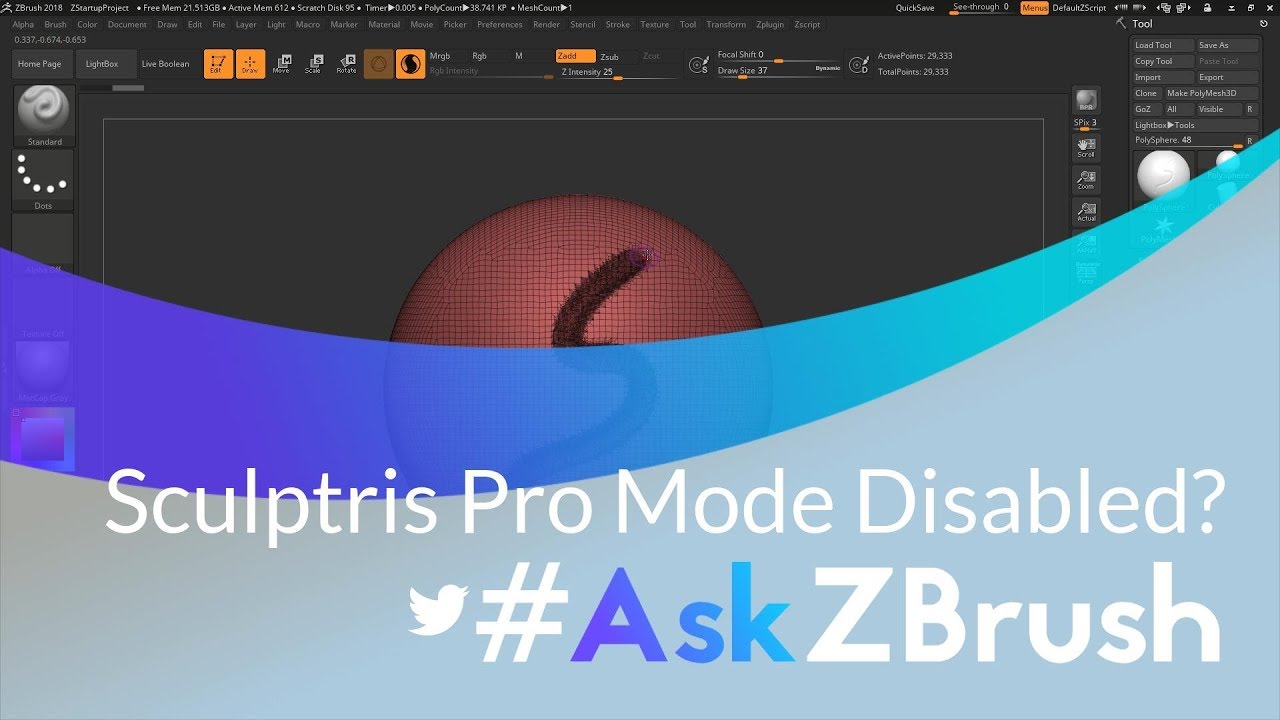Open the Stroke menu
This screenshot has width=1280, height=720.
tap(618, 24)
